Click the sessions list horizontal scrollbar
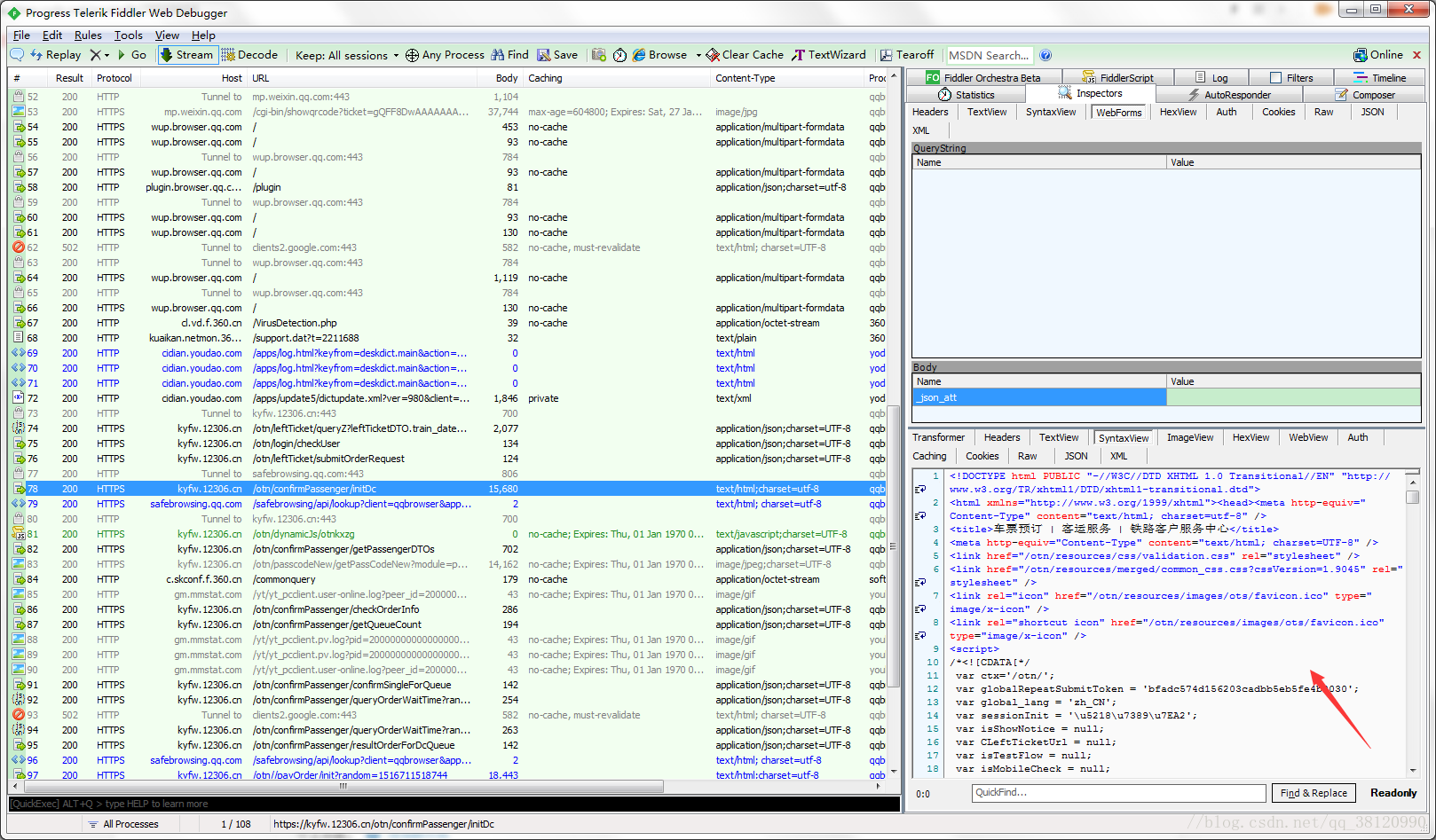The height and width of the screenshot is (840, 1436). pos(343,786)
